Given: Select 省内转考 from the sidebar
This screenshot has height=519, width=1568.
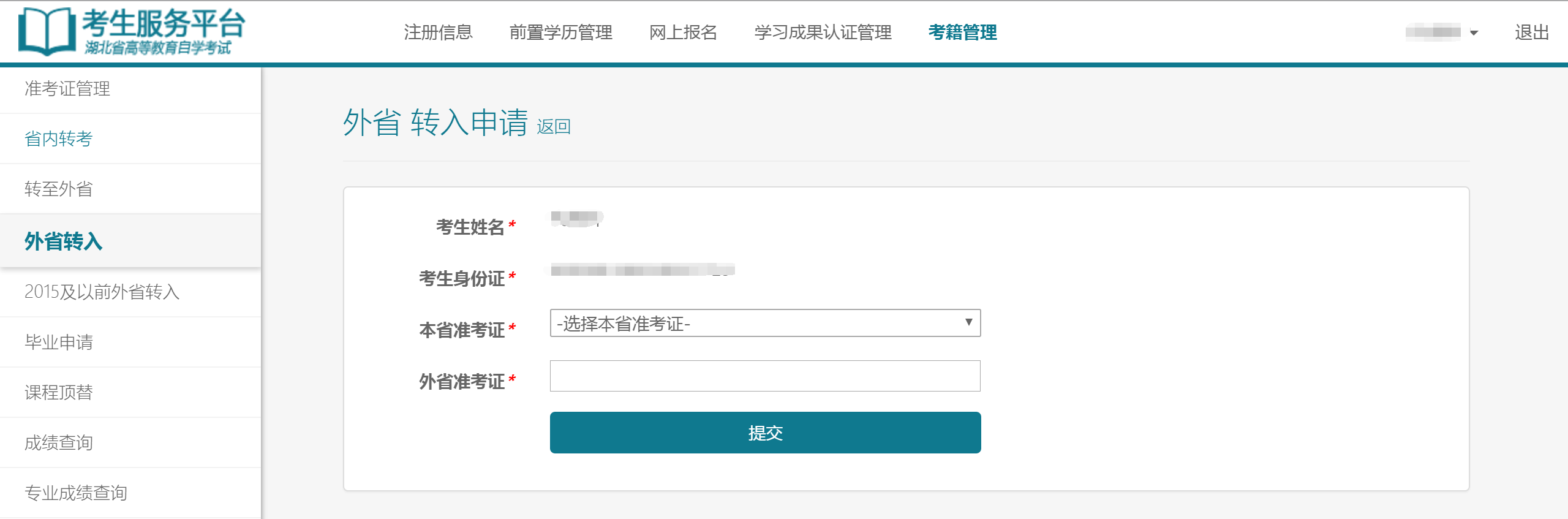Looking at the screenshot, I should click(59, 139).
